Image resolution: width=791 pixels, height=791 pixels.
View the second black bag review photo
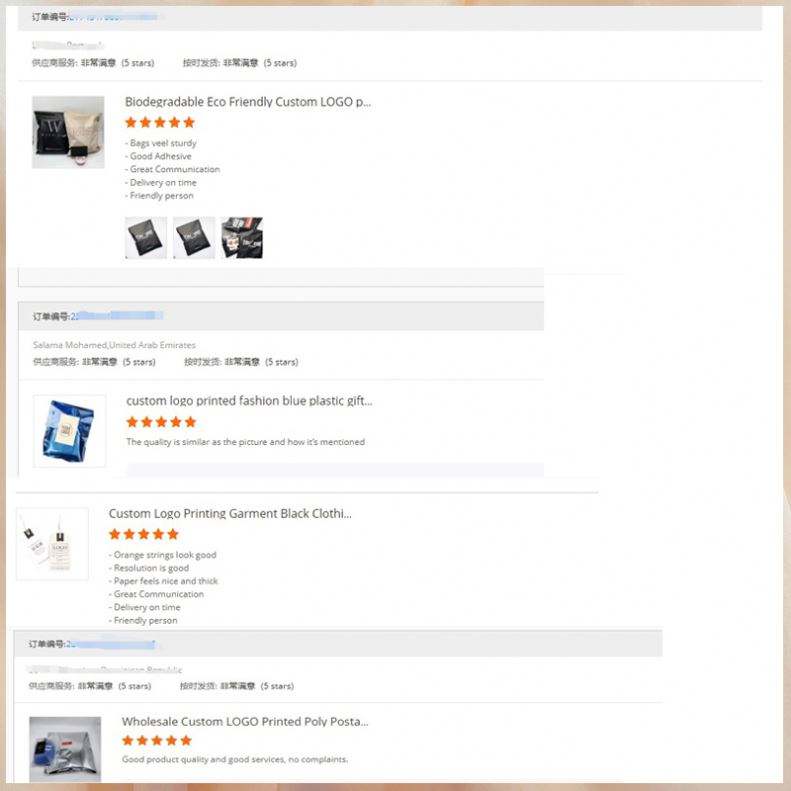point(194,238)
